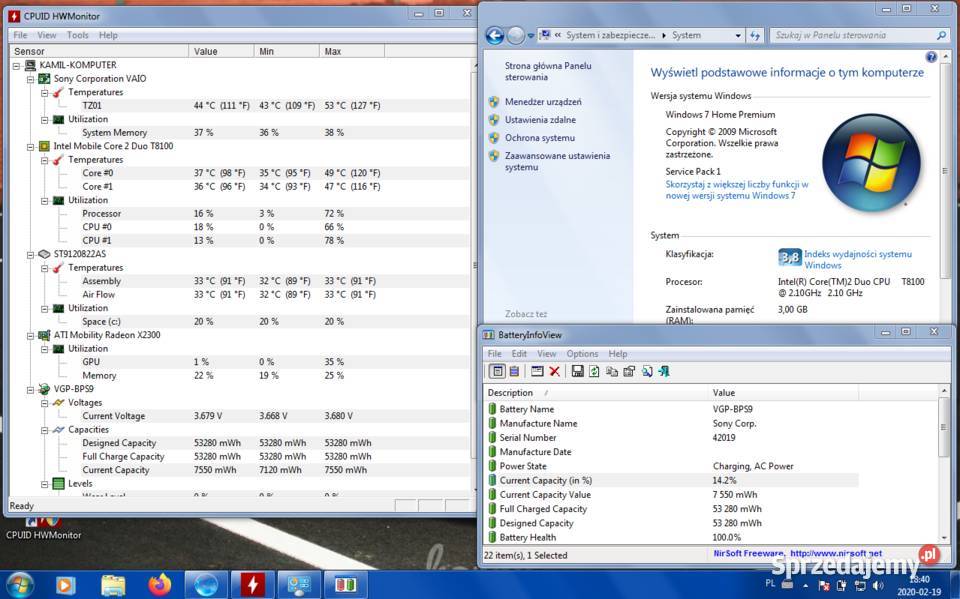Click the Back arrow in the System window
960x599 pixels.
point(495,36)
